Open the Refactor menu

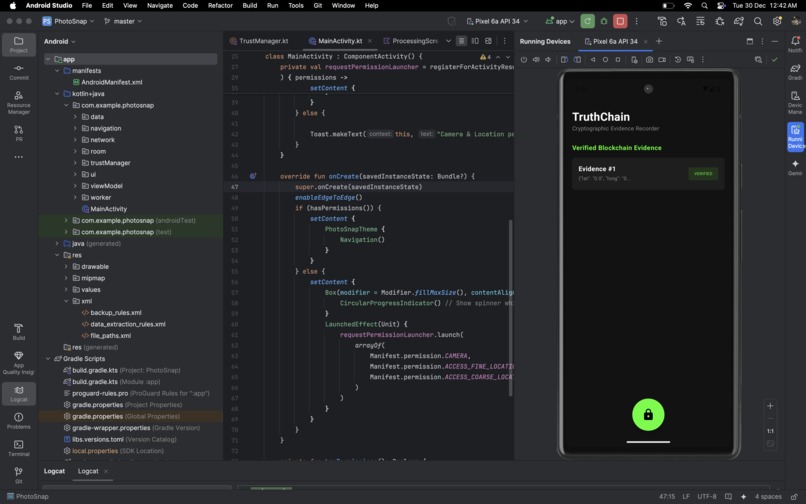[220, 6]
